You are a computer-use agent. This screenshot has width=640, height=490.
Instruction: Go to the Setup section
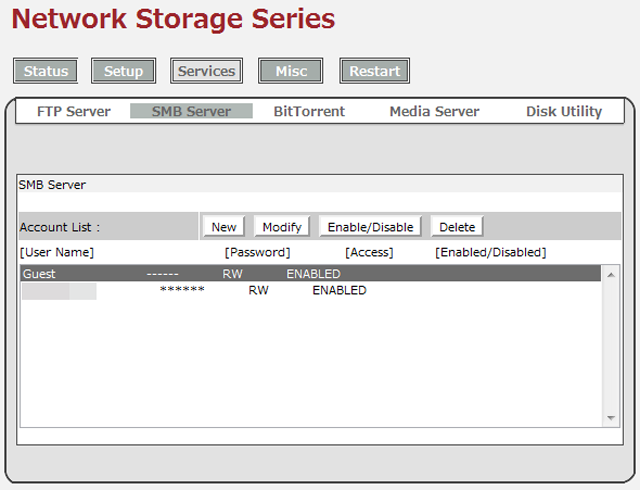click(x=124, y=71)
